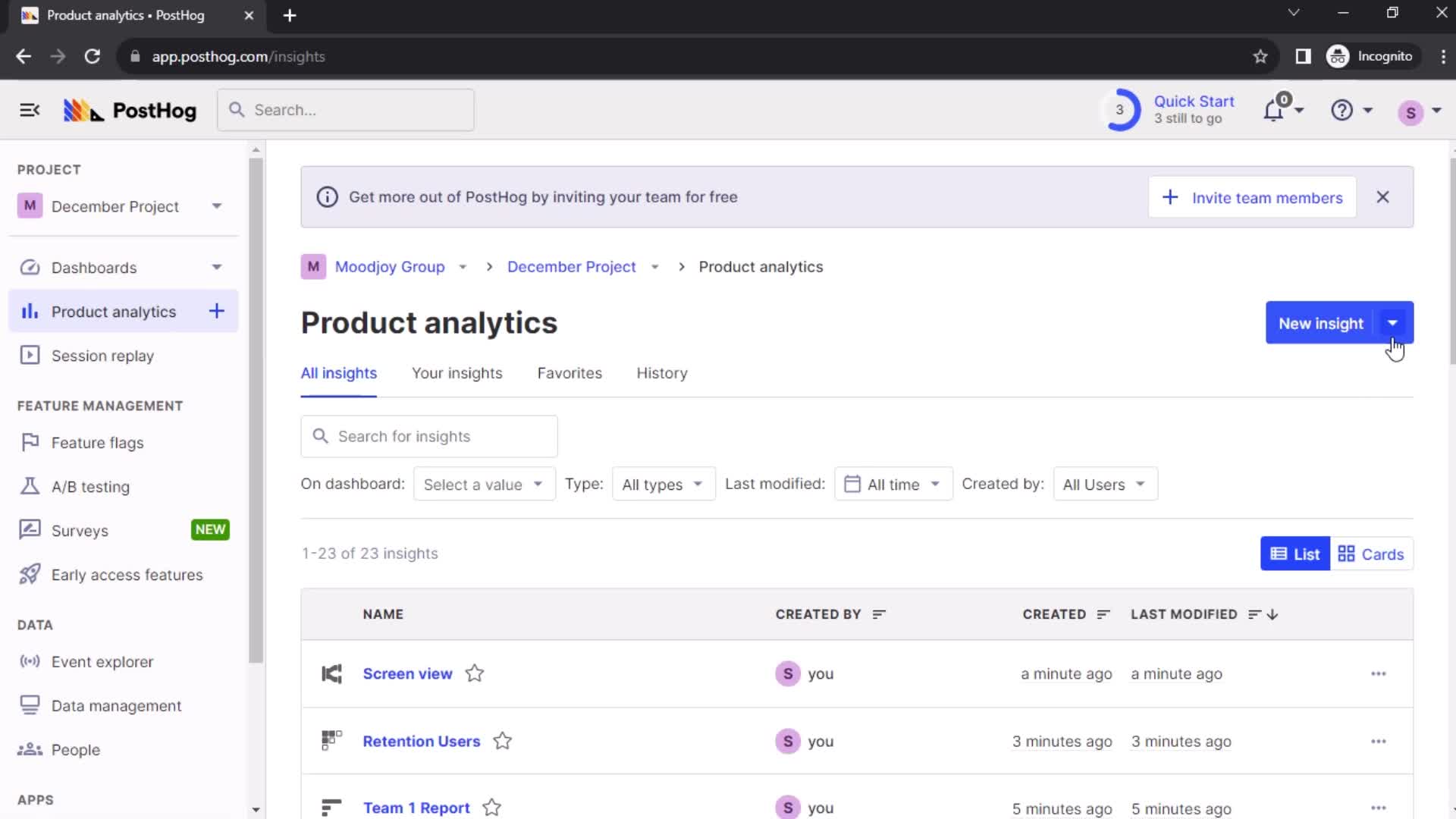Favorite the Screen view insight with the star

(x=475, y=673)
